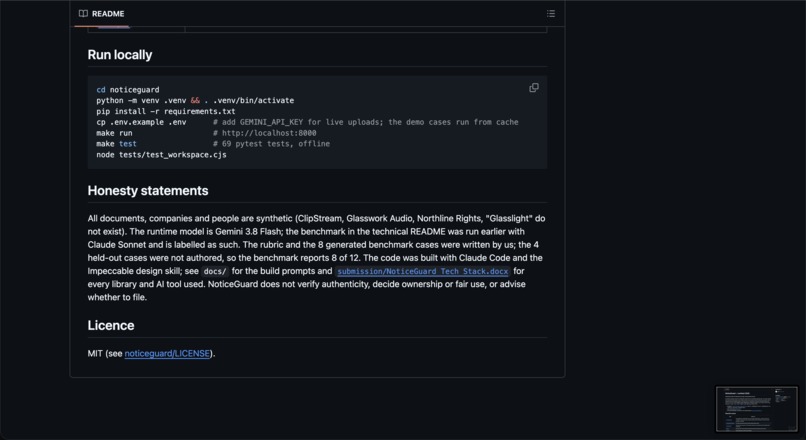Viewport: 806px width, 440px height.
Task: Select the README tab
Action: [x=102, y=14]
